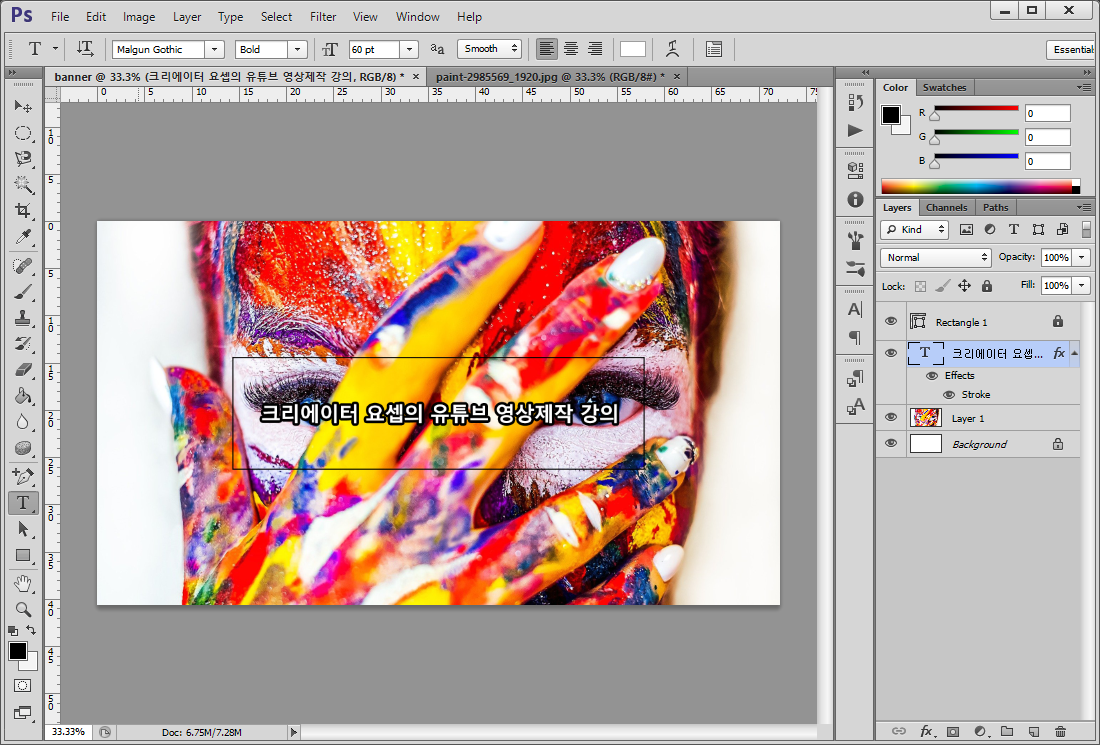Toggle Stroke effect visibility
This screenshot has height=745, width=1100.
(x=948, y=395)
